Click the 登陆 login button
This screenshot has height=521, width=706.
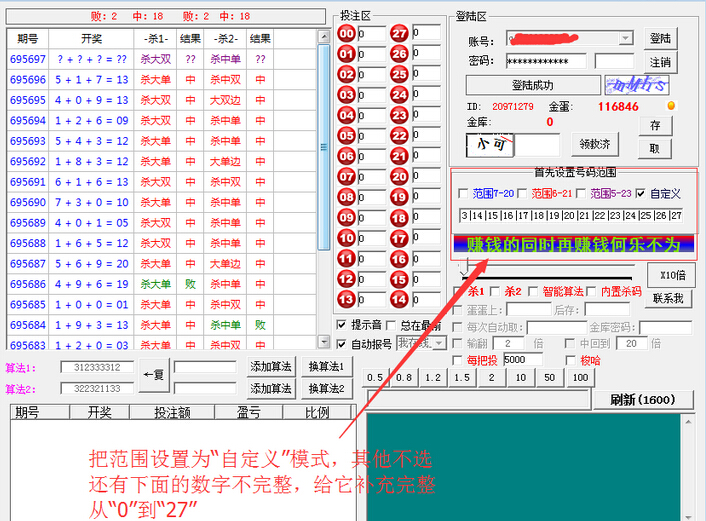[x=660, y=38]
